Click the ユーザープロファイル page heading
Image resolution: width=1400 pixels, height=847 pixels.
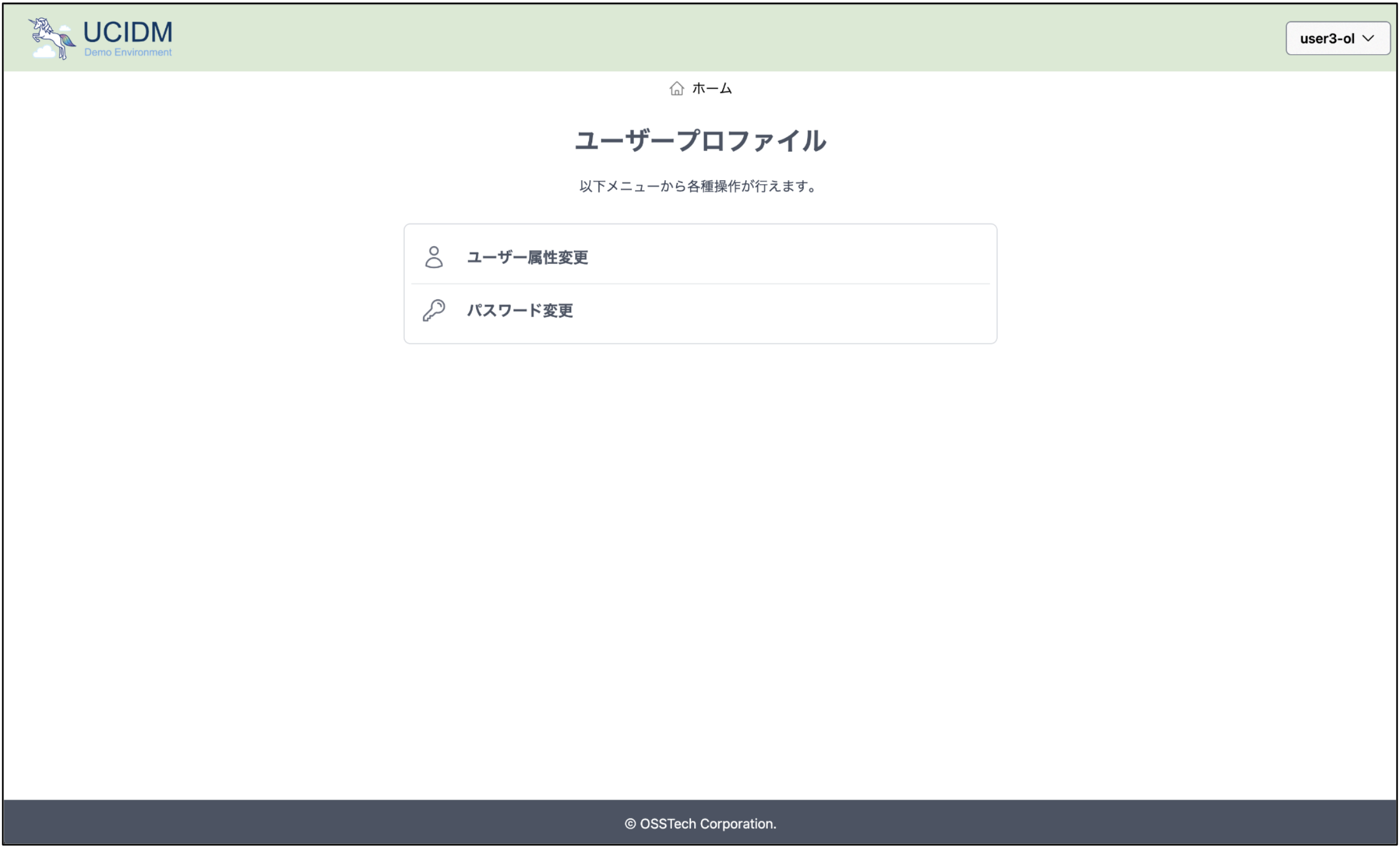pyautogui.click(x=700, y=140)
